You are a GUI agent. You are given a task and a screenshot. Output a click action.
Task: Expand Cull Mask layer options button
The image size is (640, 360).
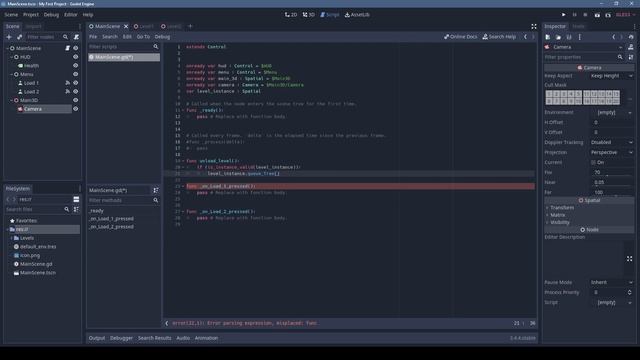[630, 98]
